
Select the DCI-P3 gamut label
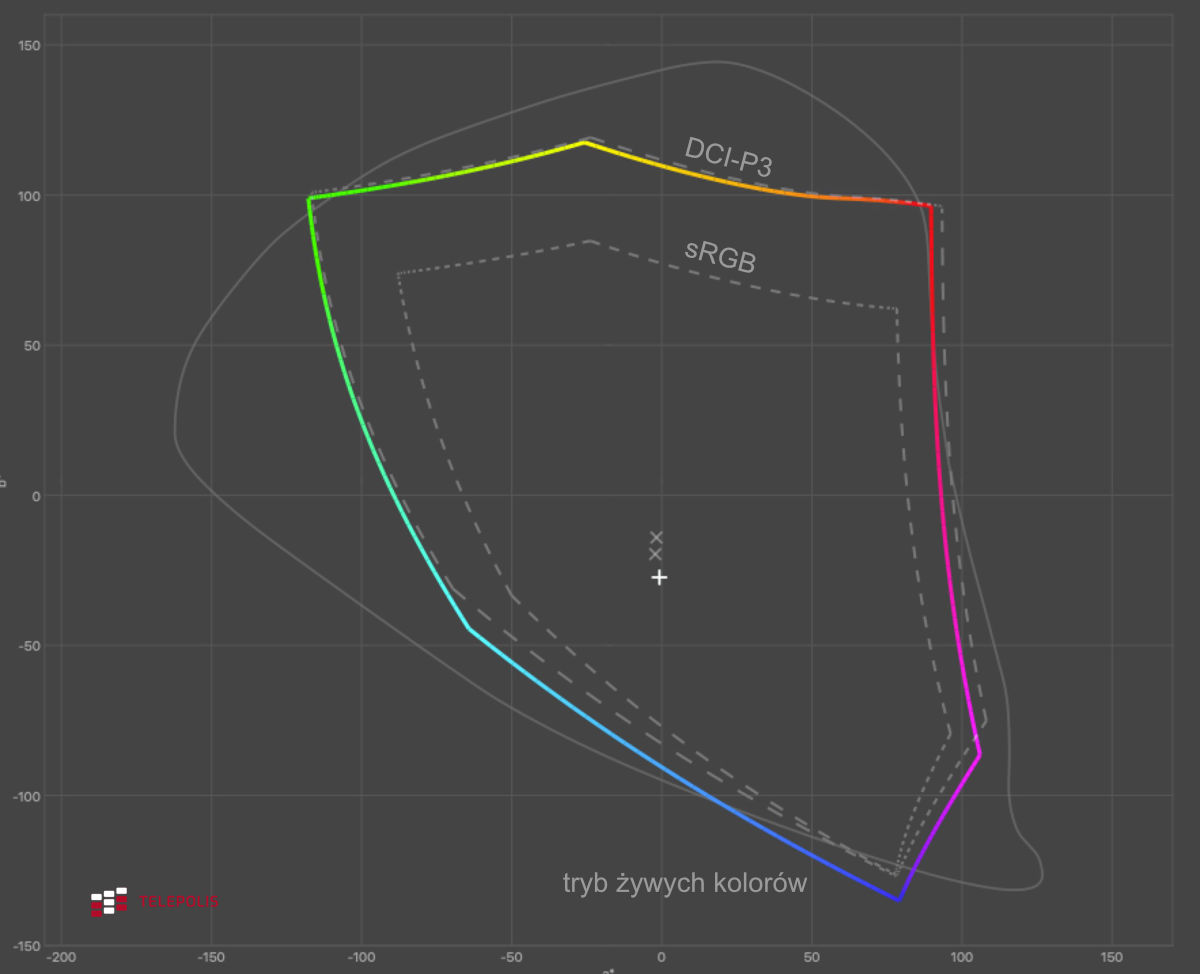728,157
